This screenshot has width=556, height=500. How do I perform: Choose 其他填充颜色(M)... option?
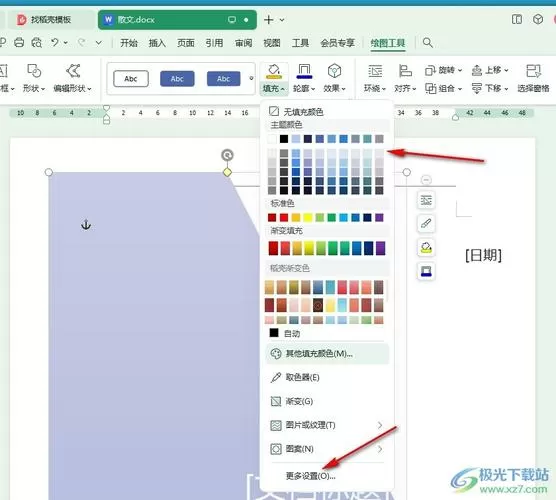tap(327, 354)
